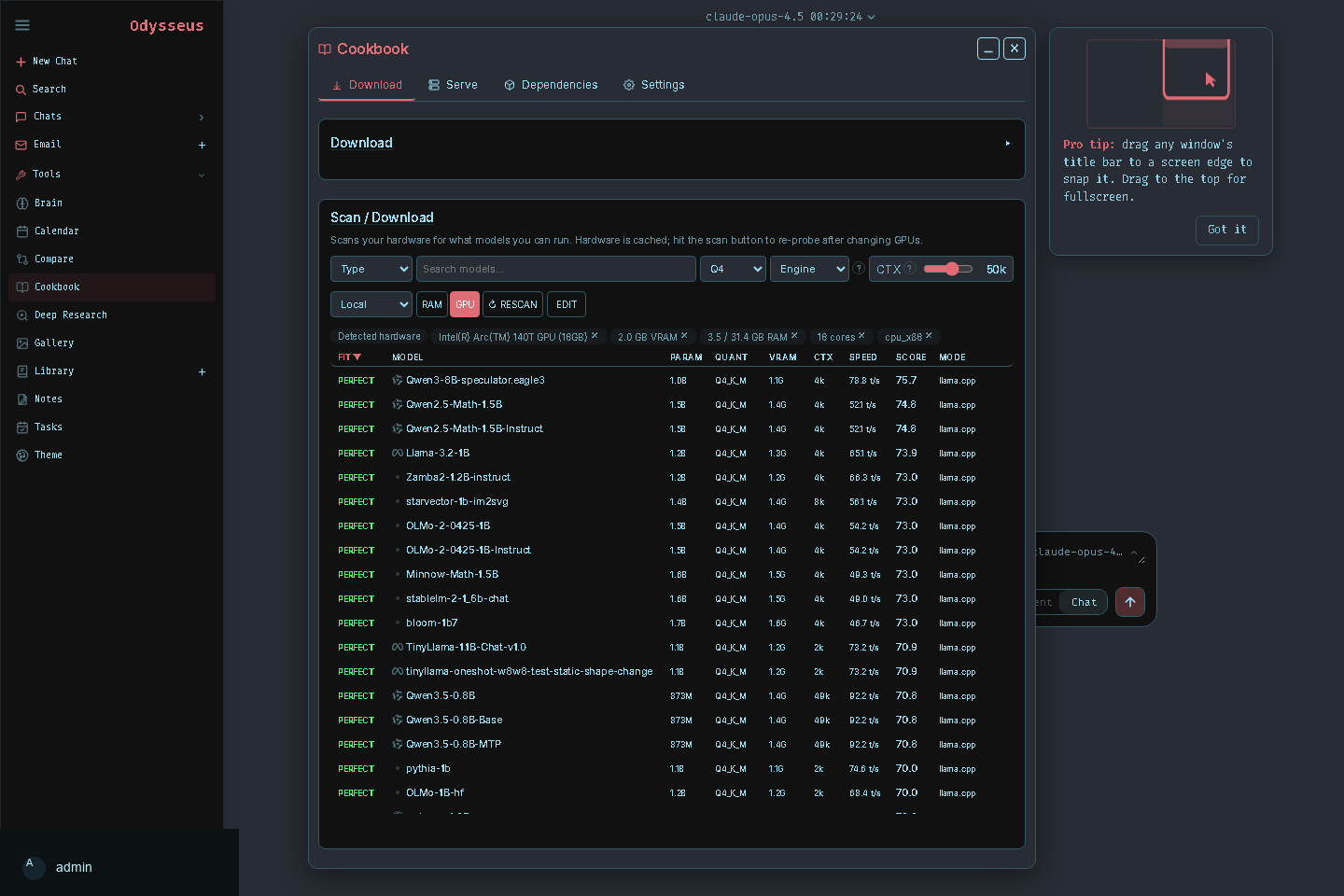Viewport: 1344px width, 896px height.
Task: Open Search via its magnifier icon
Action: pos(21,90)
